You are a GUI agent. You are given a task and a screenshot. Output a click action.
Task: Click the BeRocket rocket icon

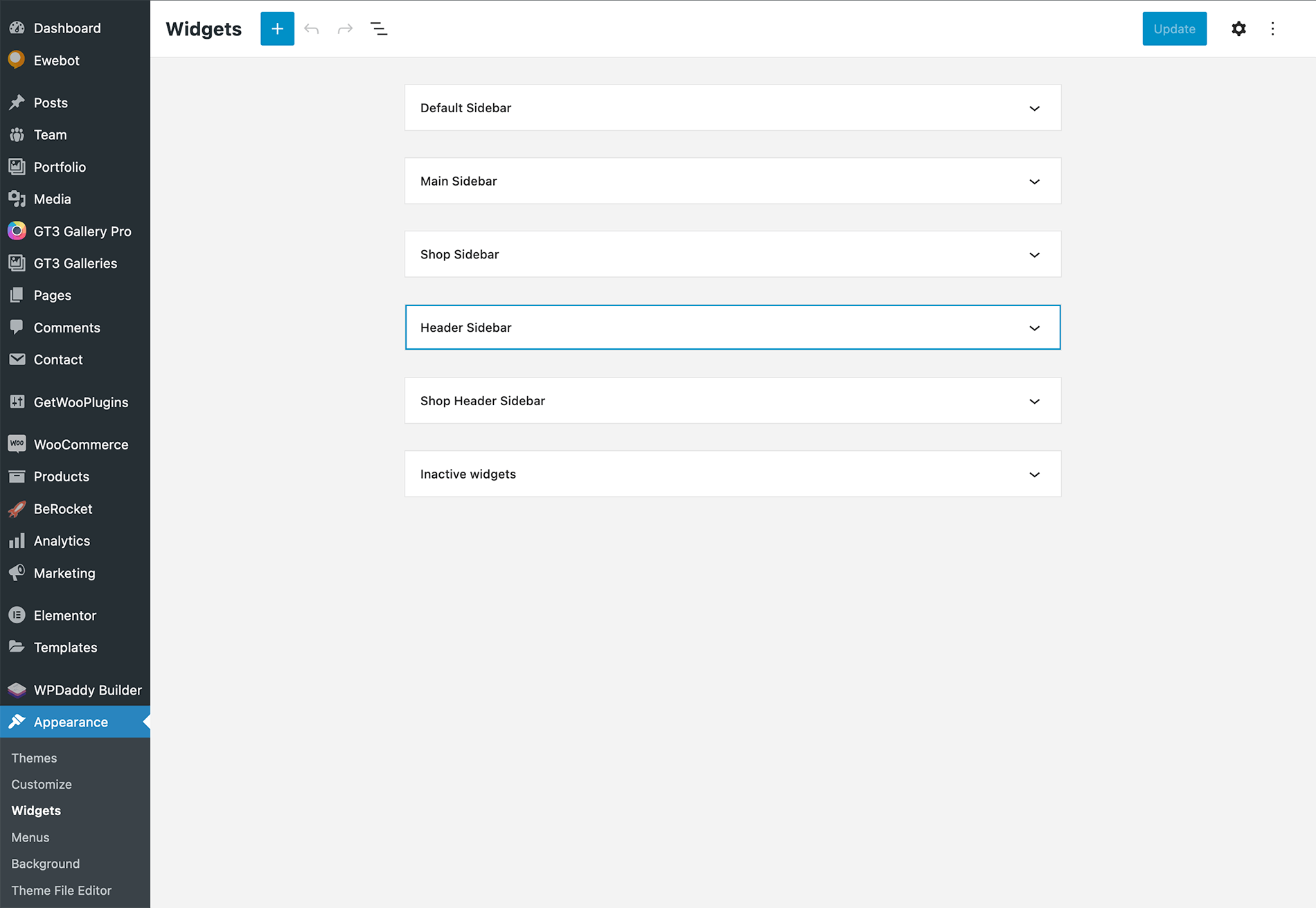(x=17, y=508)
